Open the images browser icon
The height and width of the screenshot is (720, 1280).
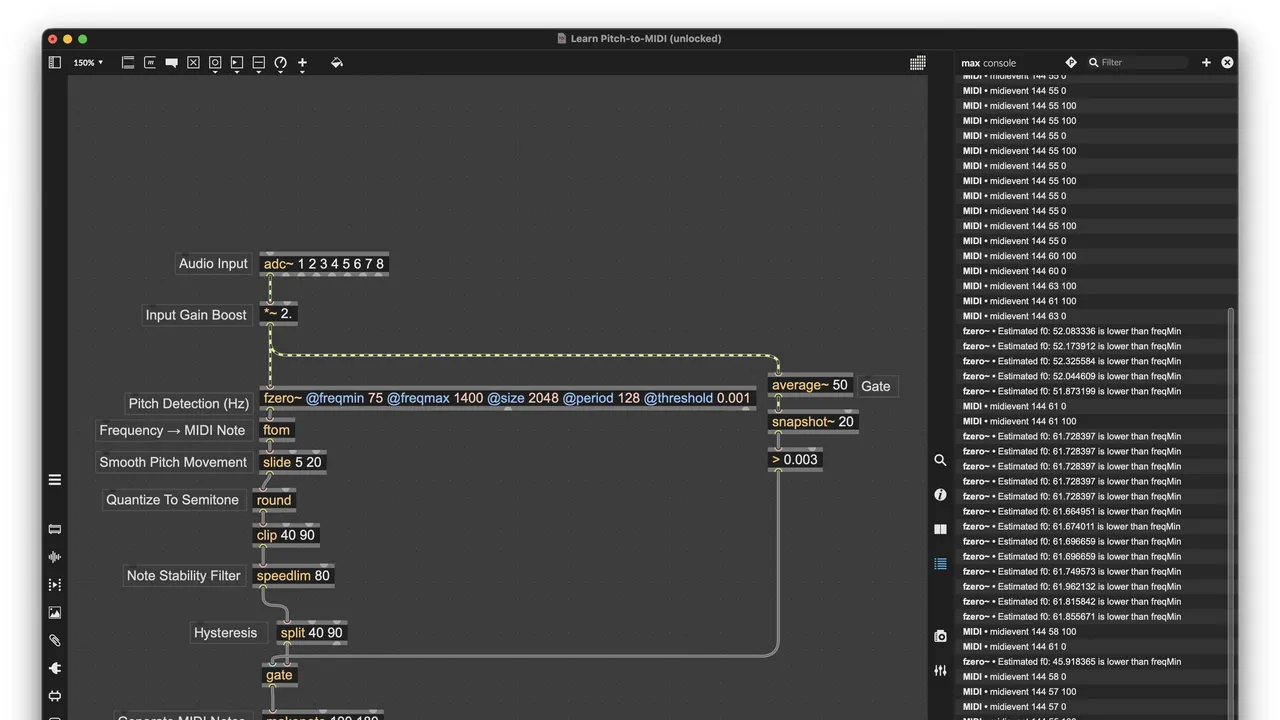(55, 613)
